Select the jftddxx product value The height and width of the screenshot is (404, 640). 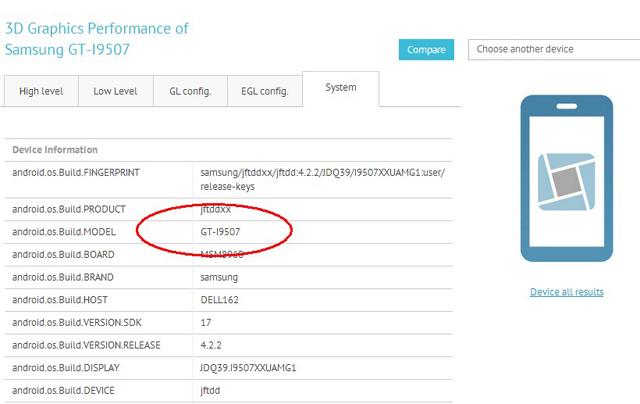tap(216, 209)
